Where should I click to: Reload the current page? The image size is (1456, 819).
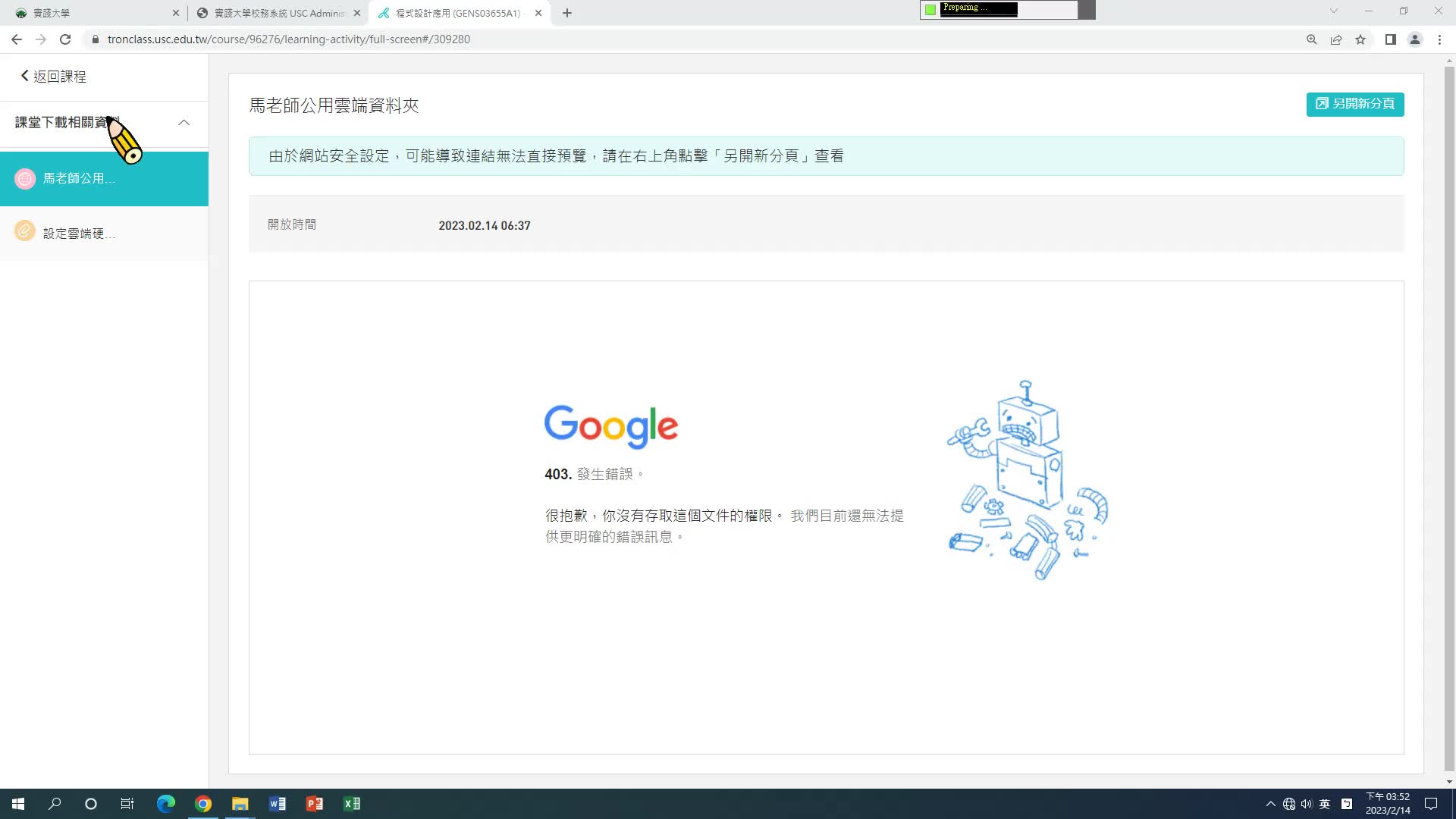coord(65,39)
